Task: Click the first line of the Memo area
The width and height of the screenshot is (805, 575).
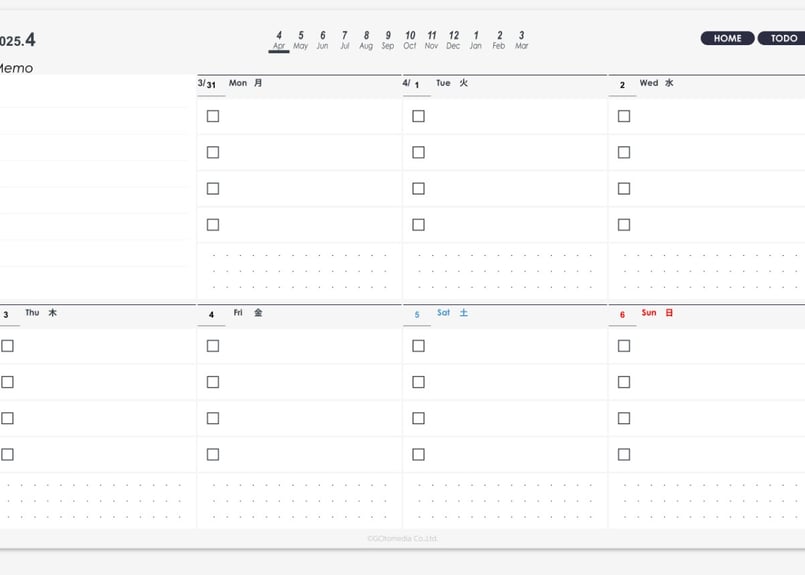Action: coord(93,93)
